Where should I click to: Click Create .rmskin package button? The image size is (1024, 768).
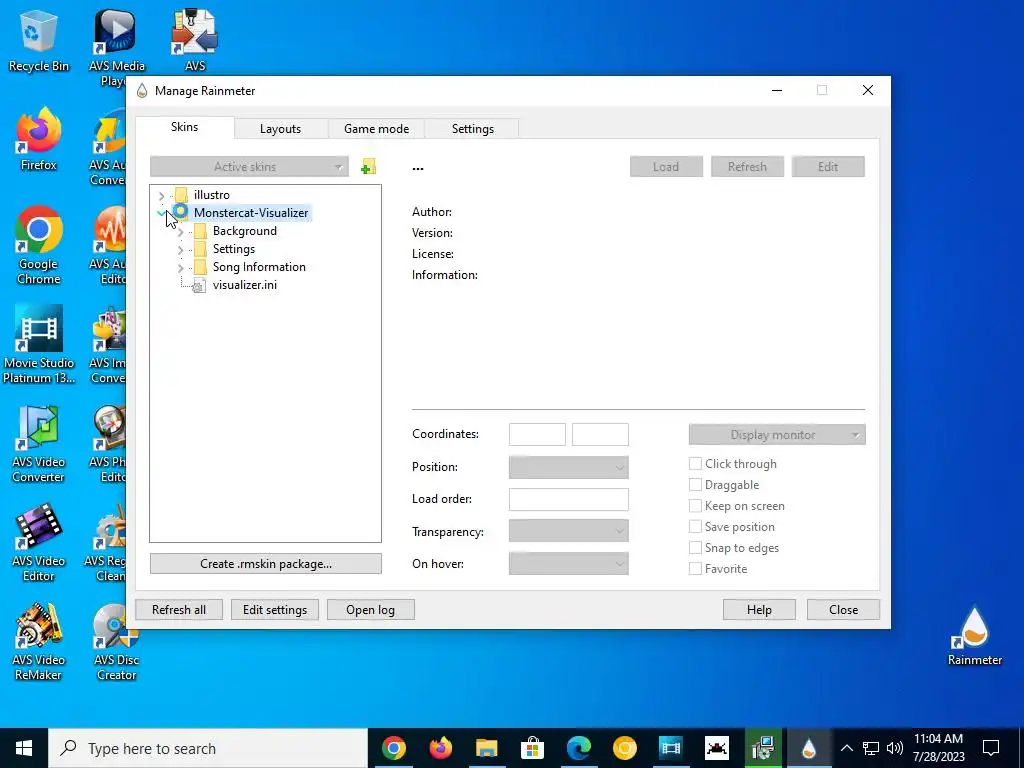(266, 564)
